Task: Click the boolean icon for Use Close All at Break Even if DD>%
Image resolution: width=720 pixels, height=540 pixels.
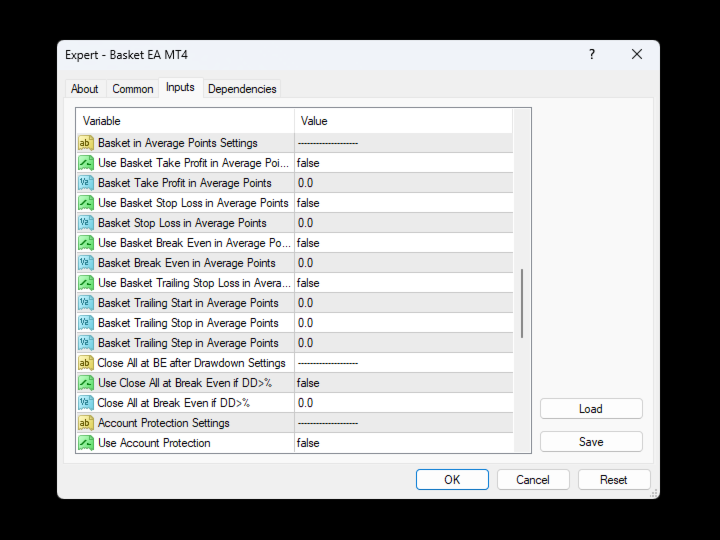Action: (86, 383)
